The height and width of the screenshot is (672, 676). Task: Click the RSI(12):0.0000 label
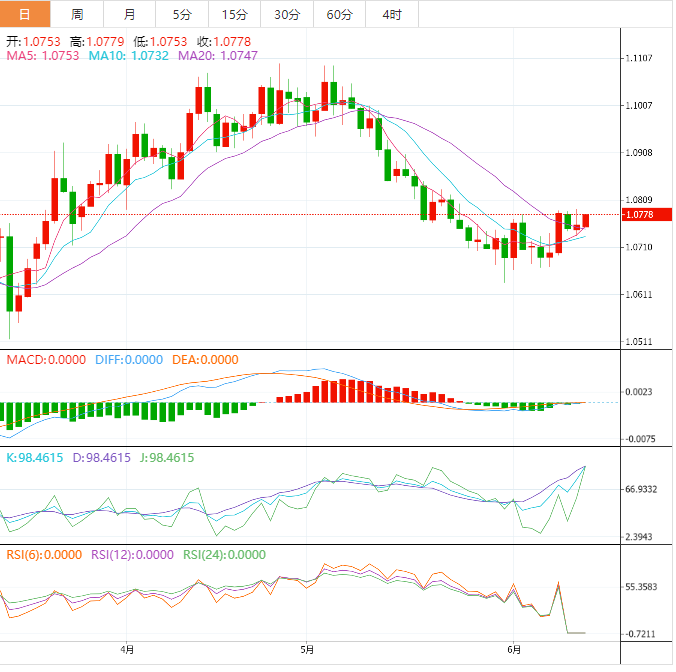pos(132,555)
